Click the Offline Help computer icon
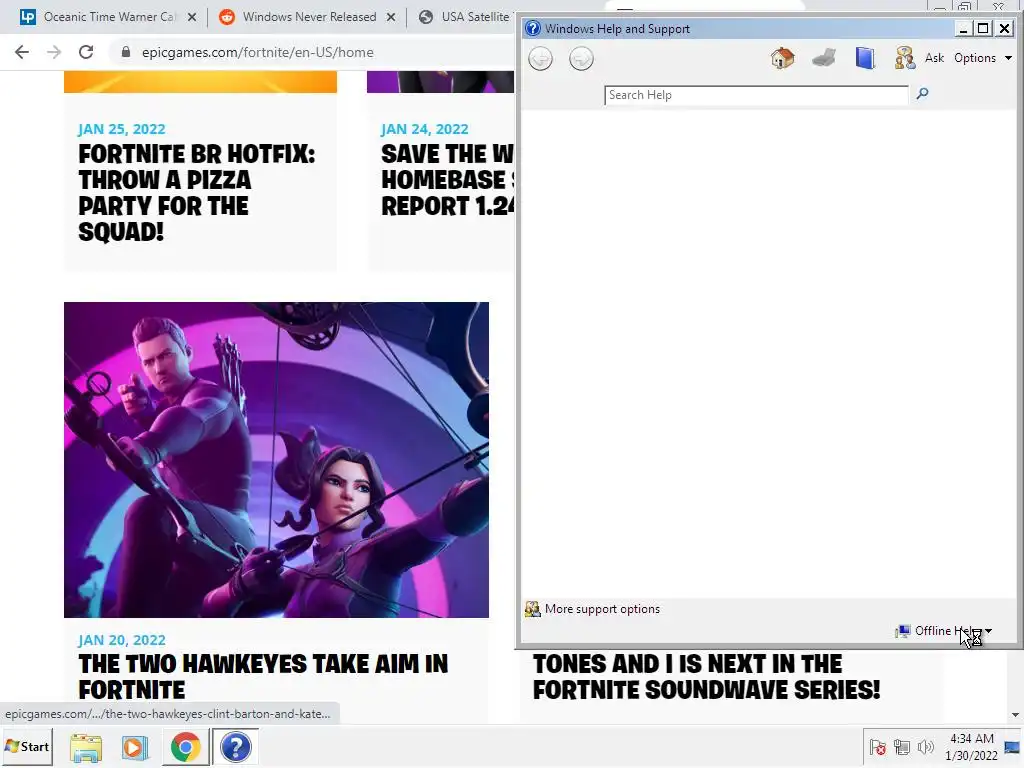Screen dimensions: 1024x768 [x=903, y=631]
